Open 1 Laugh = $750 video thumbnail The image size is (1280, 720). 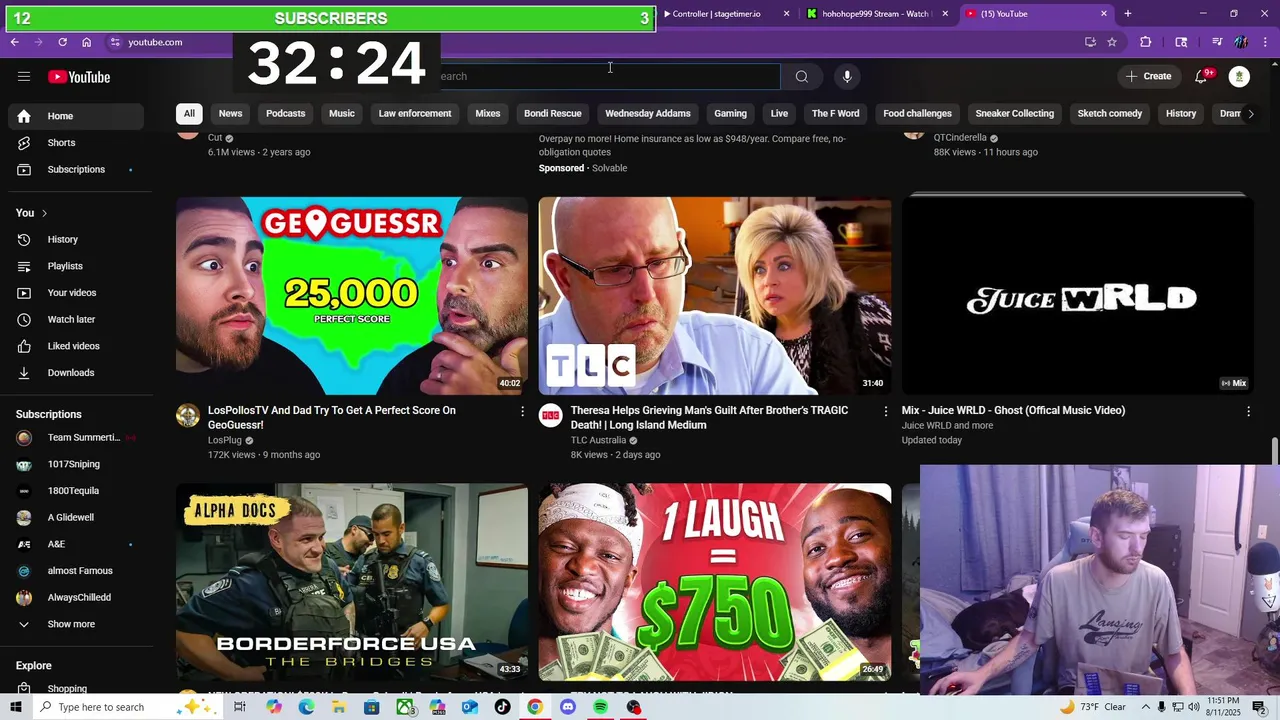pyautogui.click(x=715, y=582)
